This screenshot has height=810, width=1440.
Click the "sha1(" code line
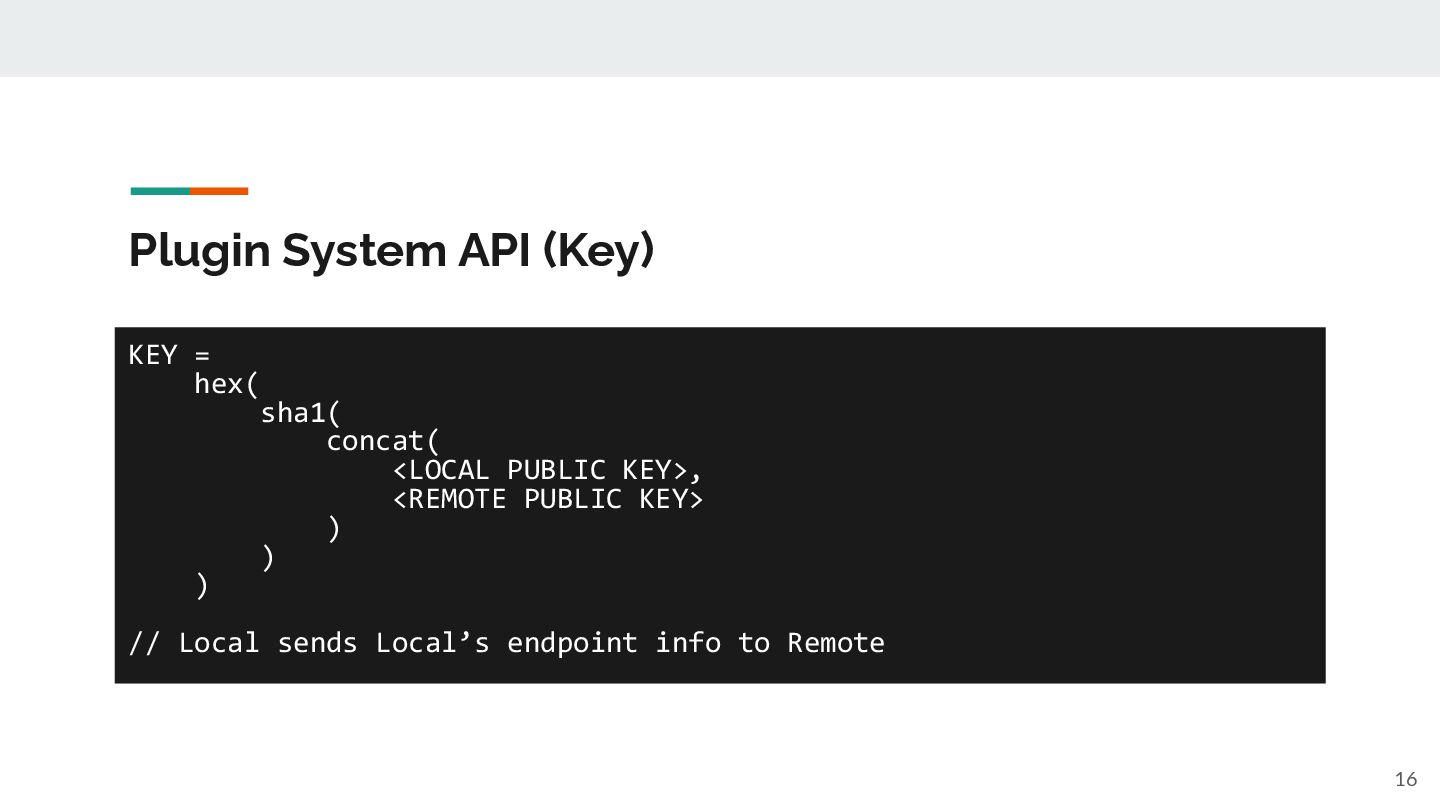point(300,413)
